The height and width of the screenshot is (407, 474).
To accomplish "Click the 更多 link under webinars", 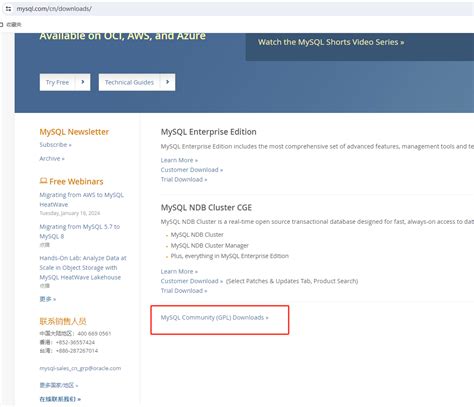I will 48,299.
